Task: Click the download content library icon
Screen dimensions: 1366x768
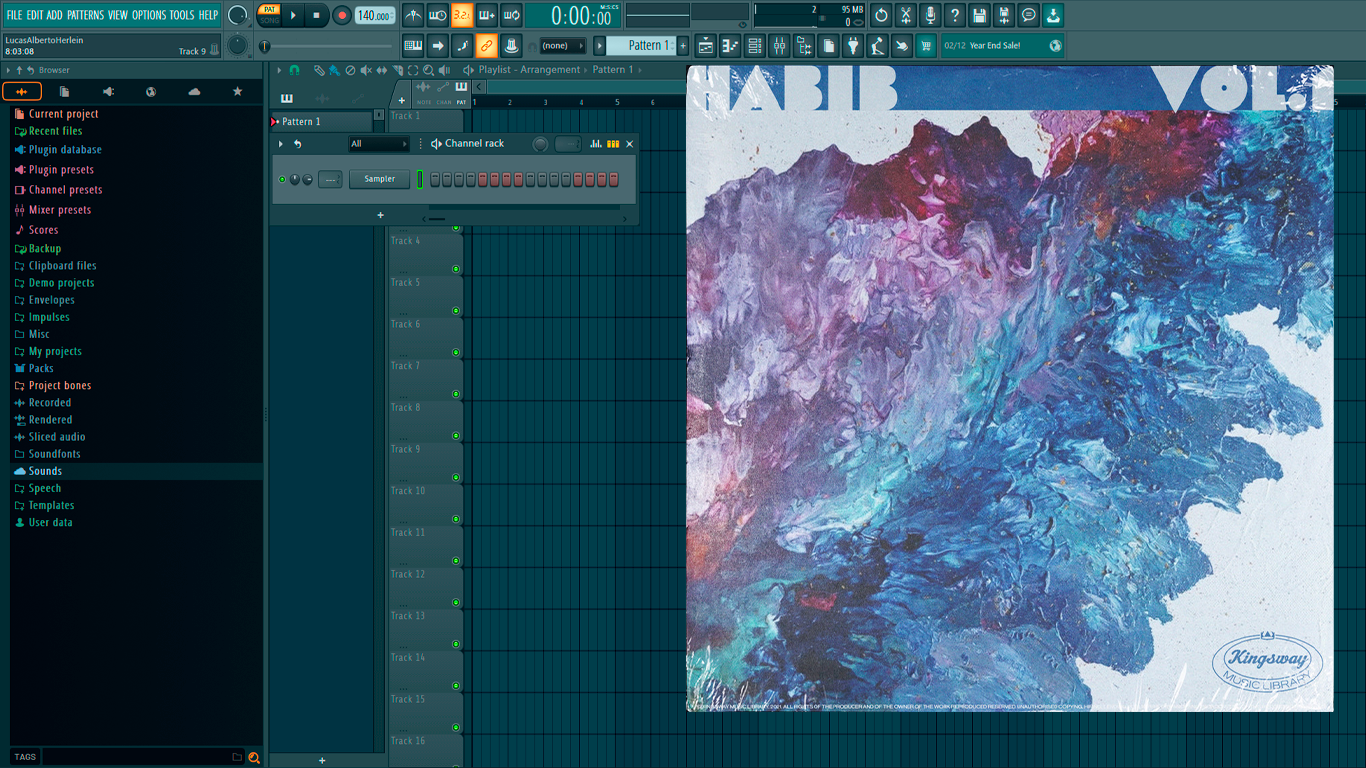Action: pyautogui.click(x=1053, y=15)
